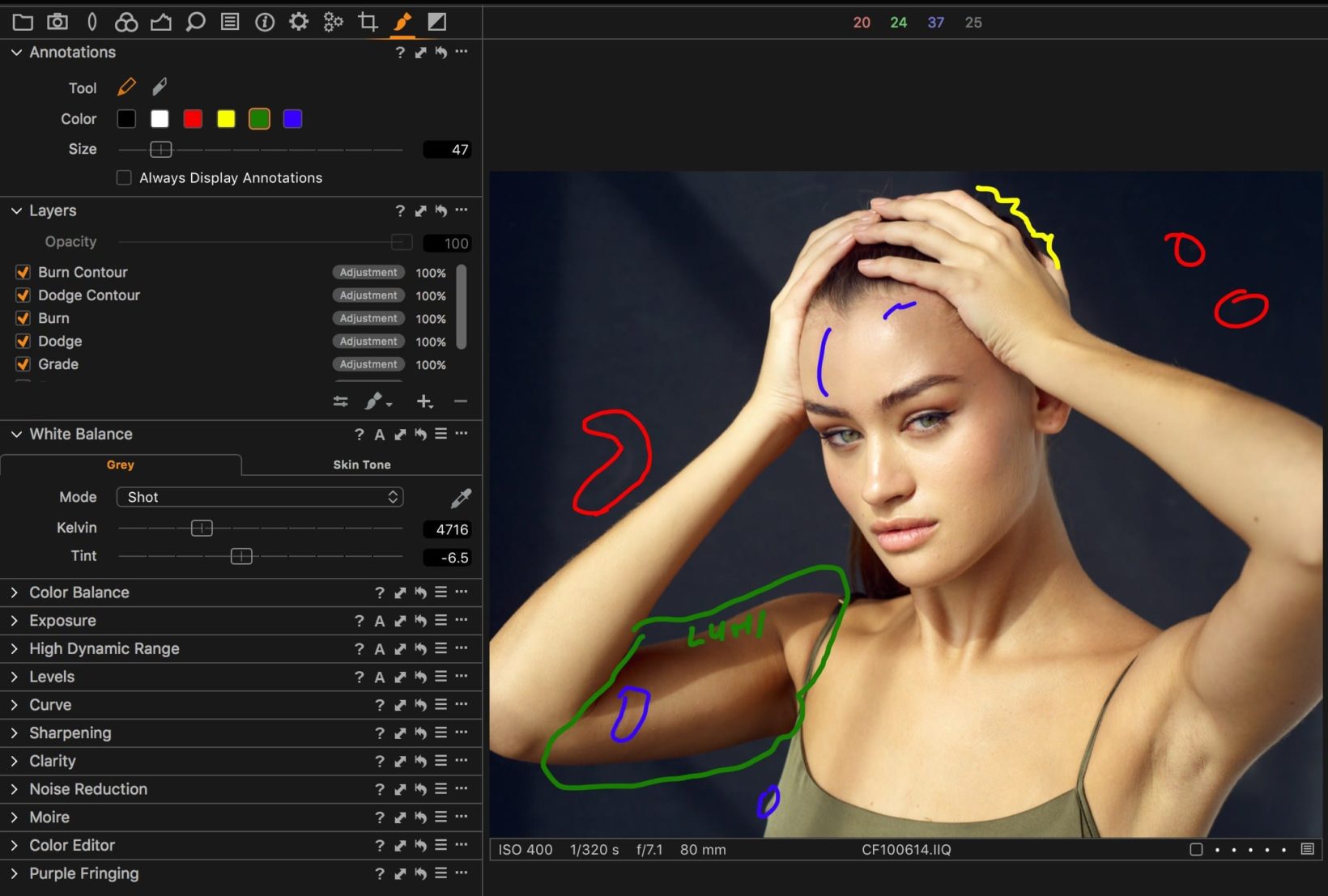Uncheck the Grade layer checkbox
The height and width of the screenshot is (896, 1328).
(23, 364)
